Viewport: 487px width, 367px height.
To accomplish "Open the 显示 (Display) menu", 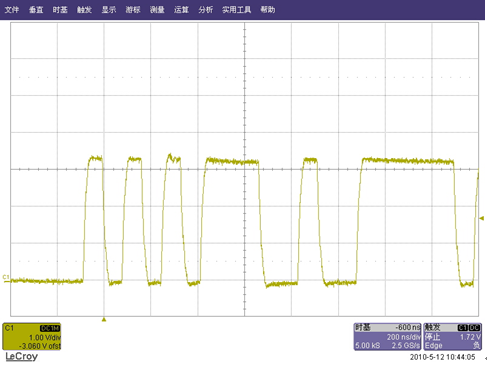I will pyautogui.click(x=109, y=10).
